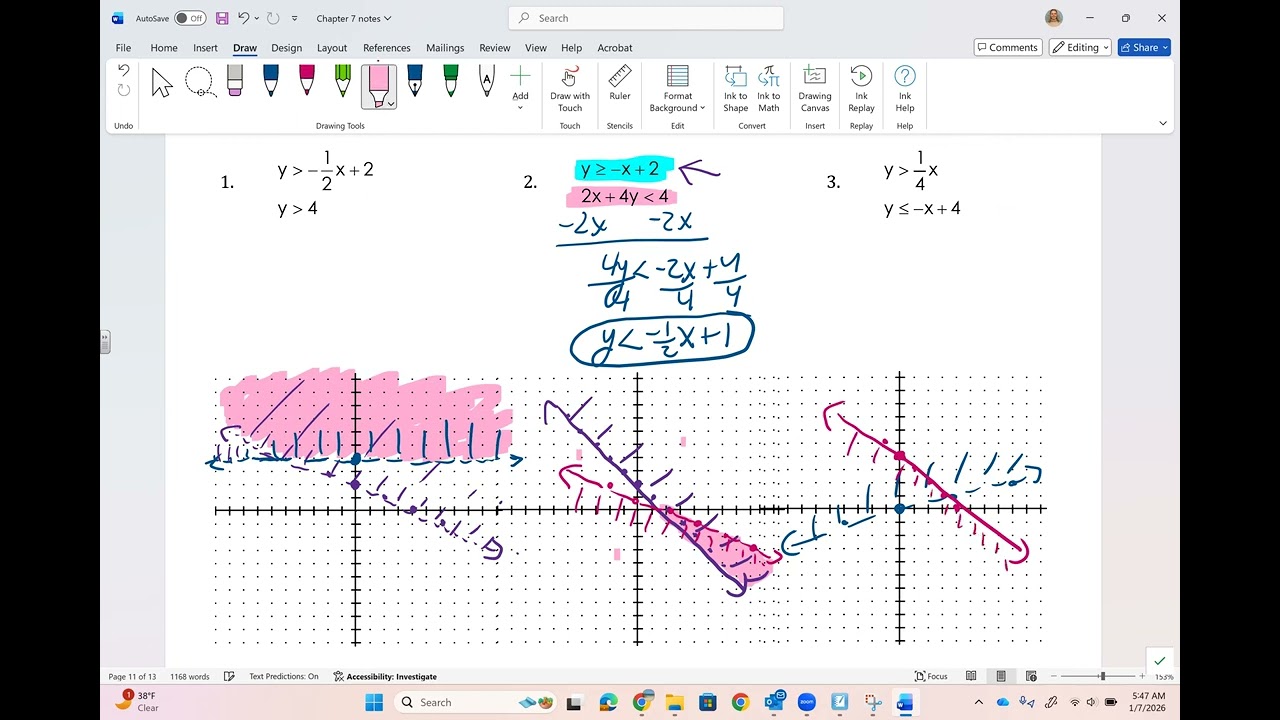The height and width of the screenshot is (720, 1280).
Task: Start Ink Replay
Action: pyautogui.click(x=861, y=89)
